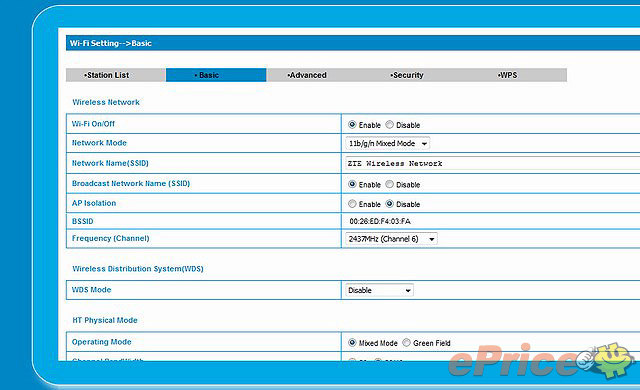Click the Network Name (SSID) text field
The height and width of the screenshot is (390, 640).
tap(493, 163)
